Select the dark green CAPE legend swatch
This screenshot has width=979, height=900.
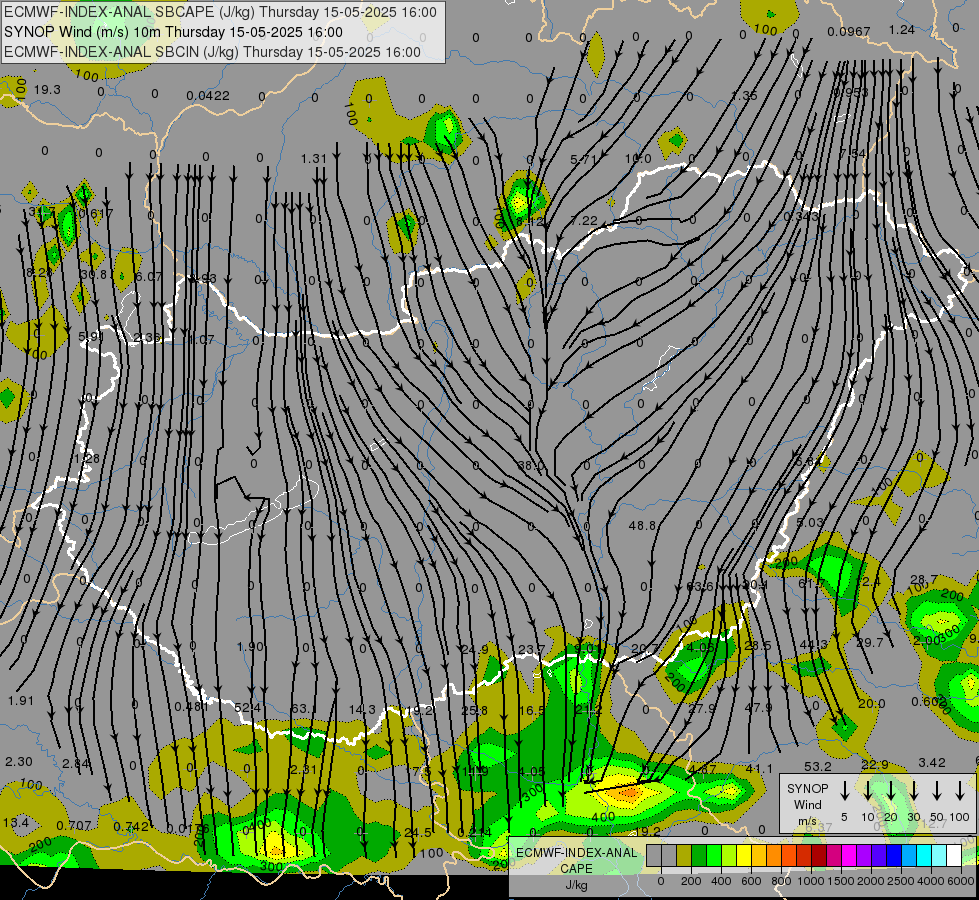(x=699, y=856)
